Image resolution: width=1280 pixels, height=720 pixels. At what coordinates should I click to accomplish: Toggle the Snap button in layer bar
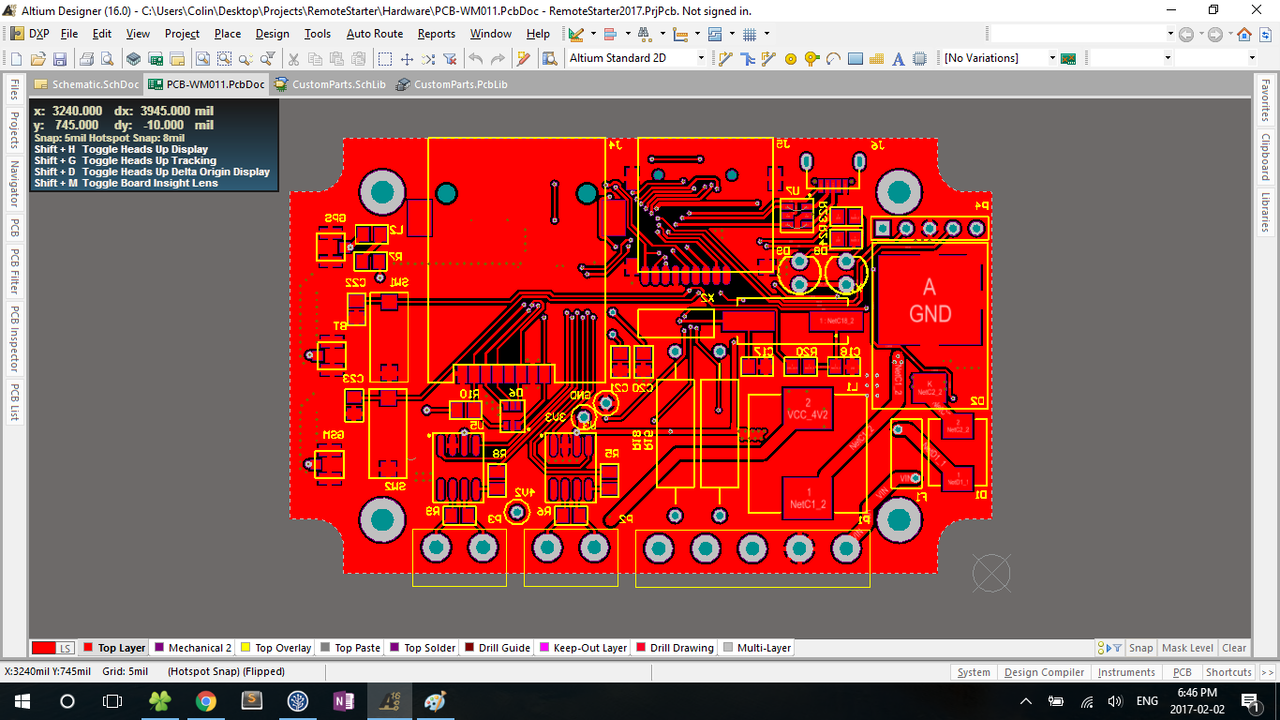point(1141,648)
